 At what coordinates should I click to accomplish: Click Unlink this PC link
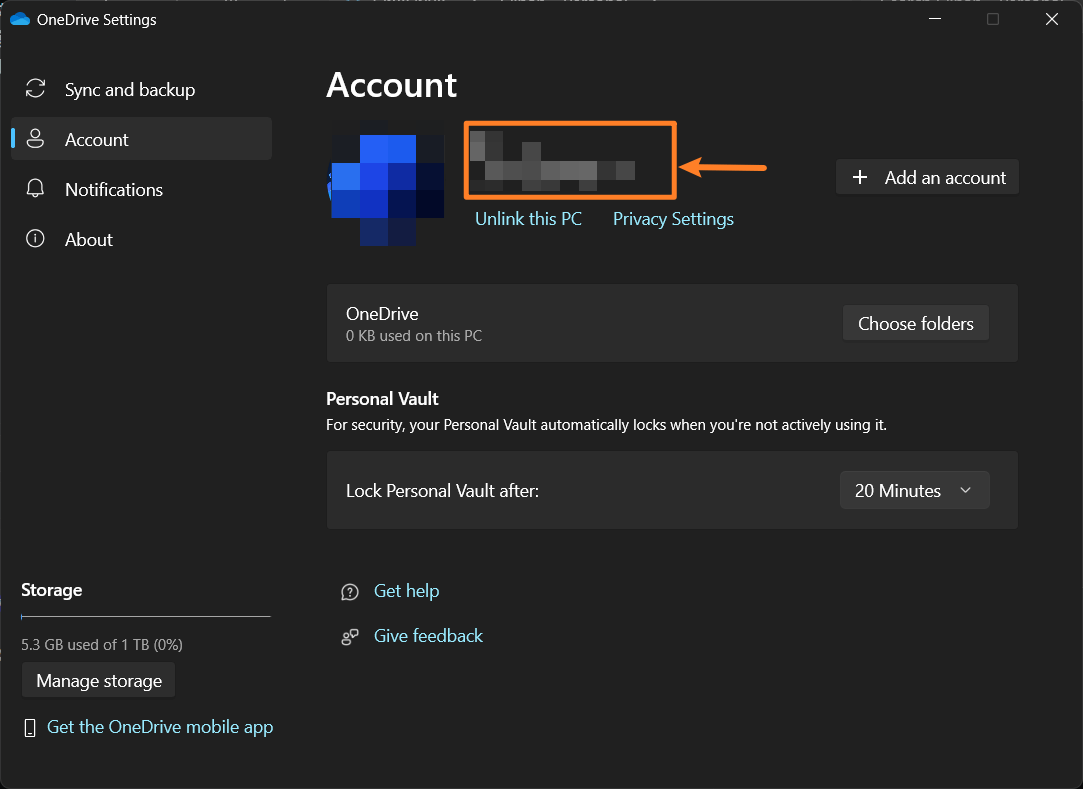point(528,219)
